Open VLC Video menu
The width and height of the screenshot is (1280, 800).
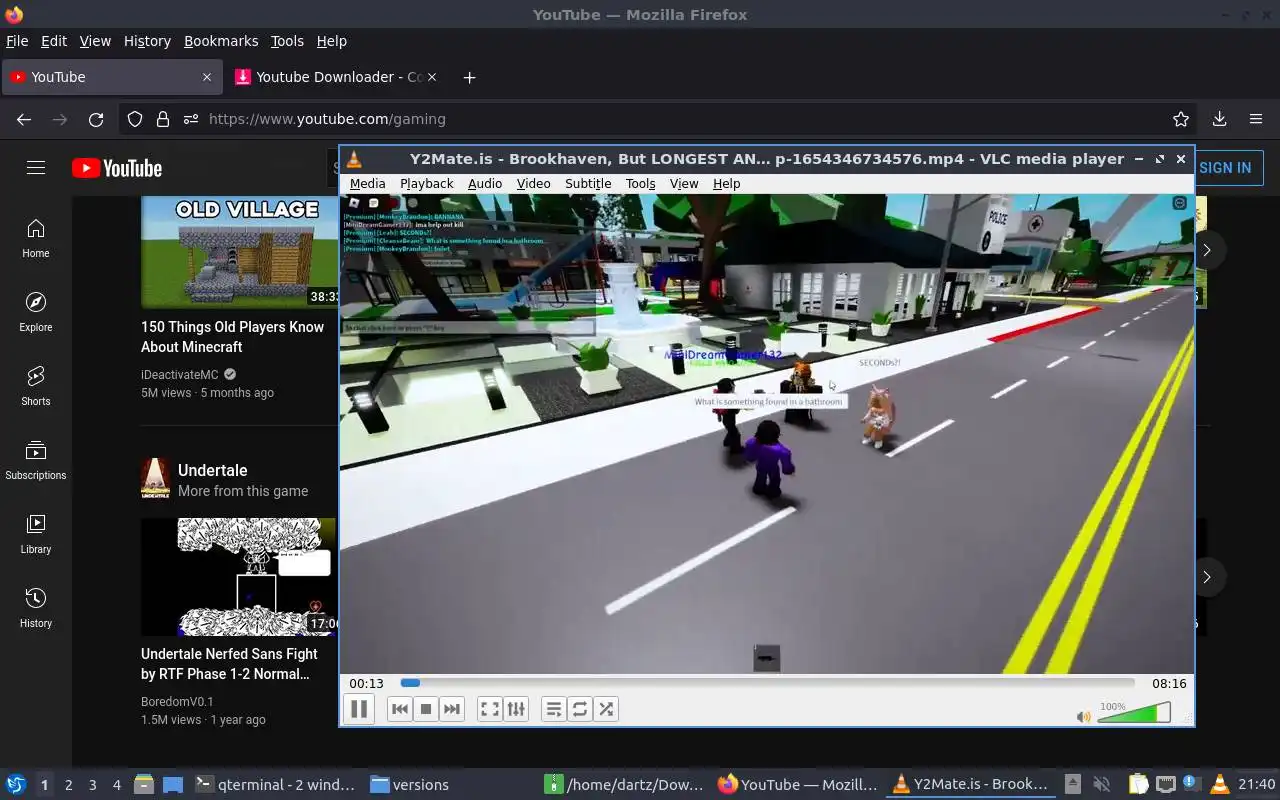point(533,183)
